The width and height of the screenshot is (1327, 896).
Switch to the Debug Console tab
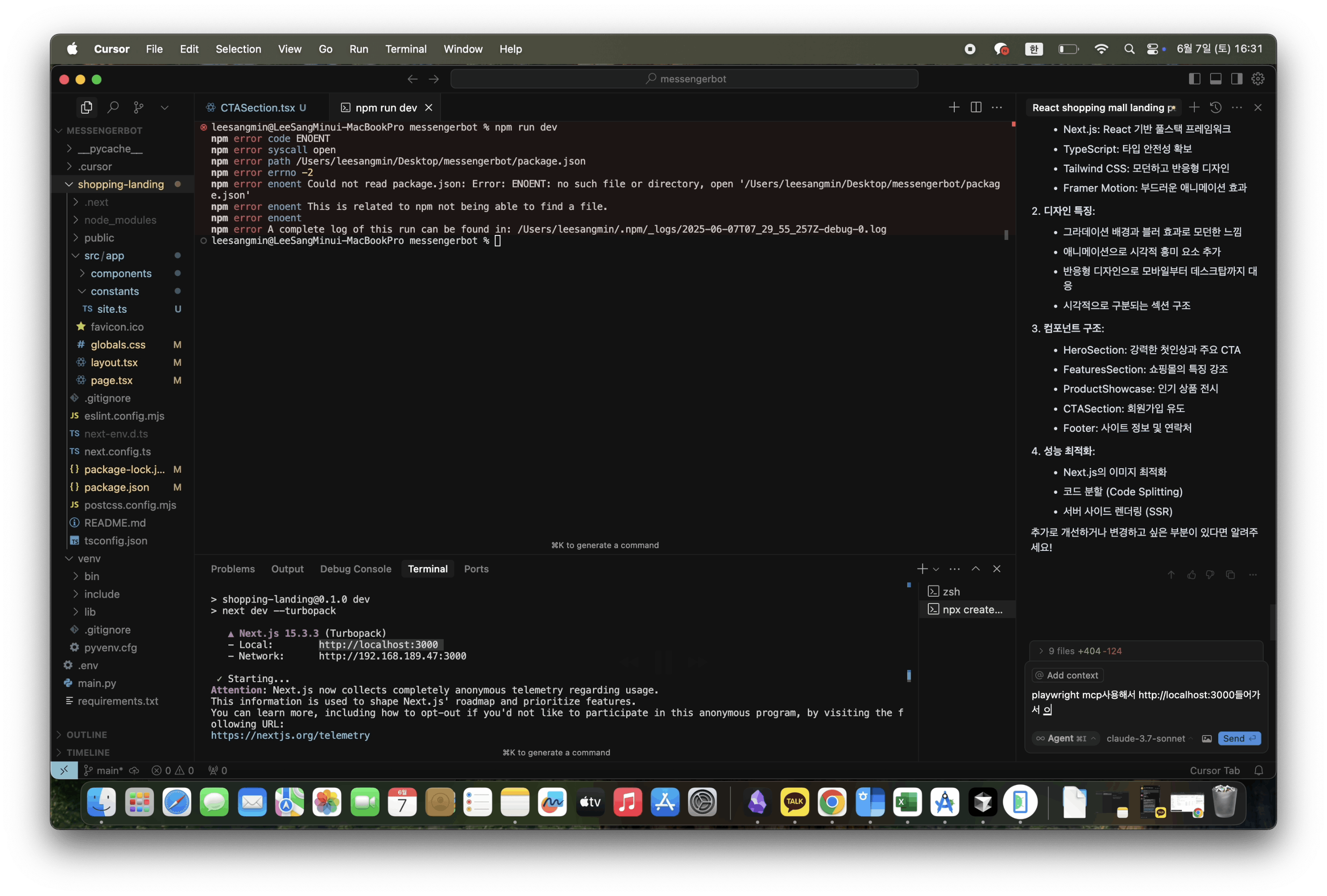click(355, 569)
